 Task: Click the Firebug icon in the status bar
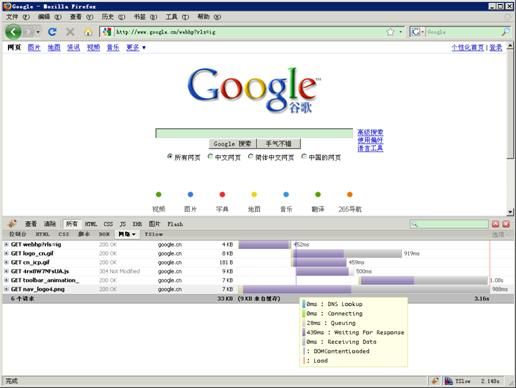(x=435, y=381)
